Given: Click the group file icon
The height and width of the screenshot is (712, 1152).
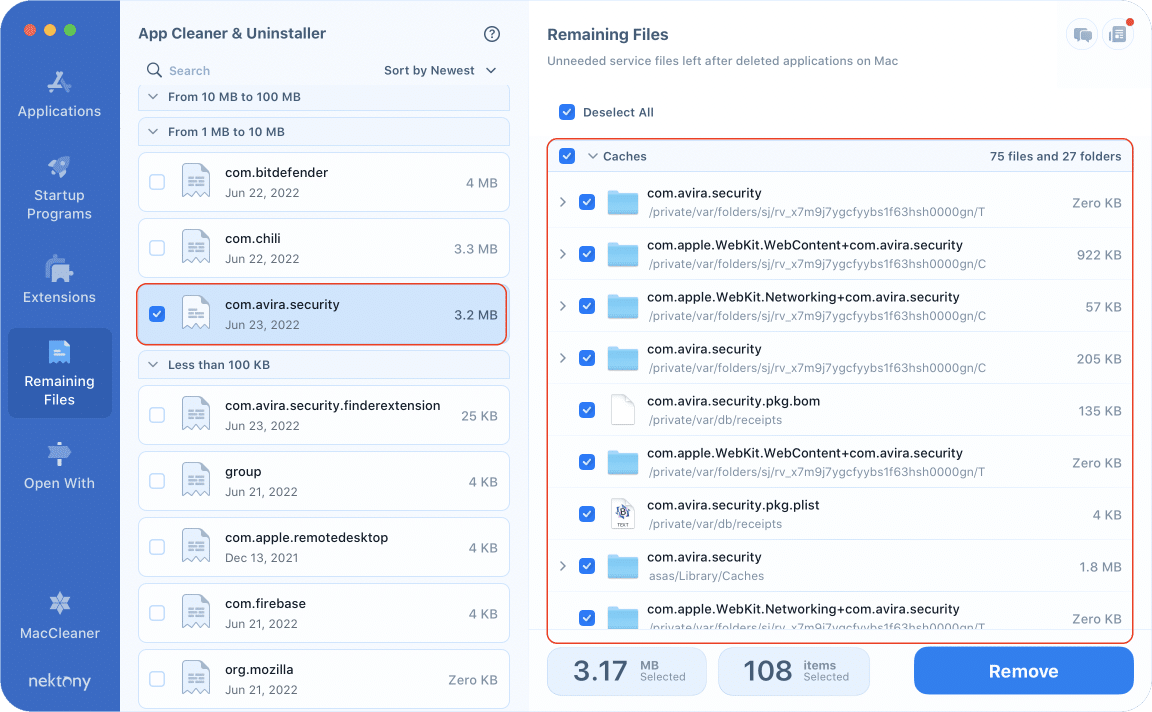Looking at the screenshot, I should click(x=196, y=481).
